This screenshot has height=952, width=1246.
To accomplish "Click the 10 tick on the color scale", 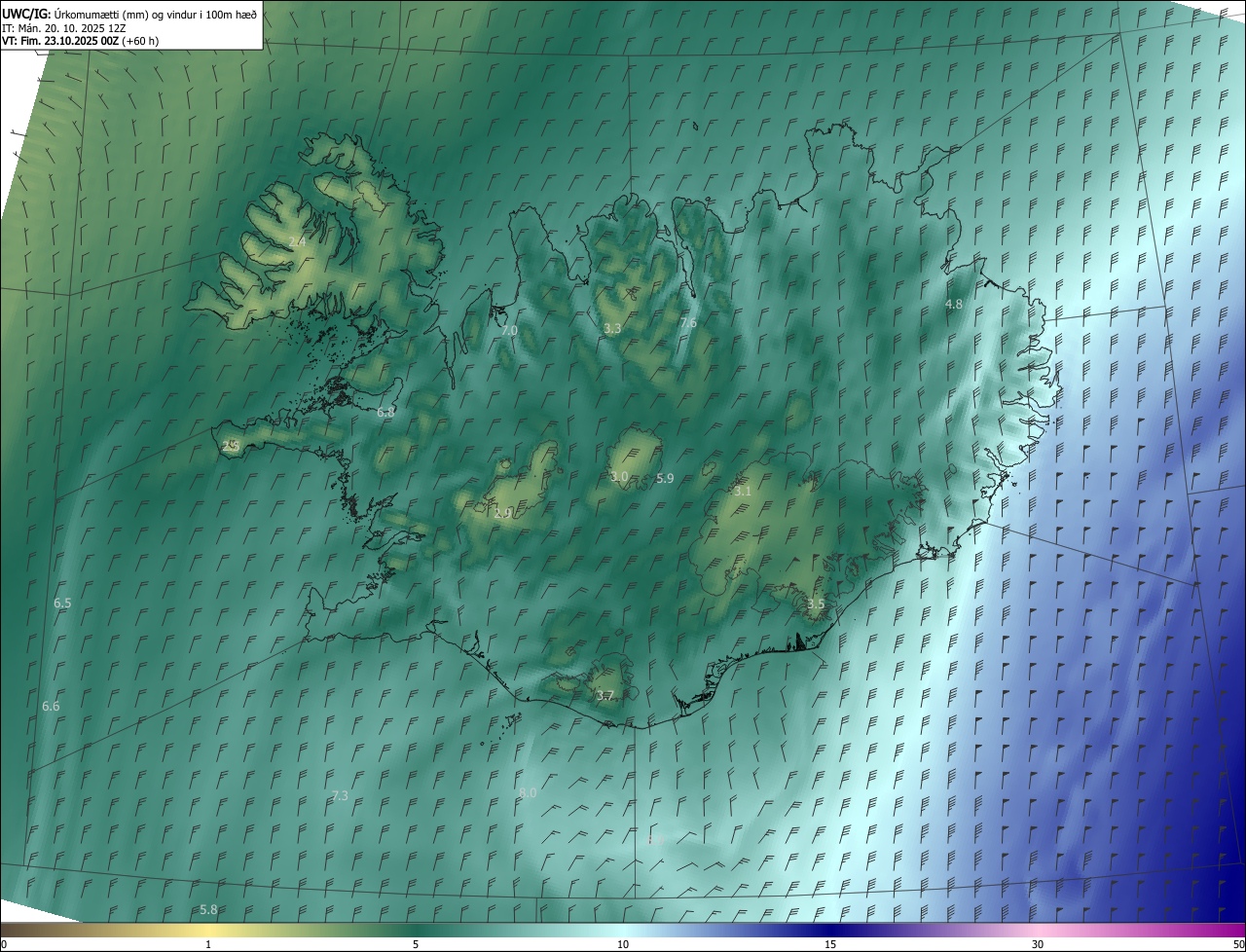I will tap(623, 945).
